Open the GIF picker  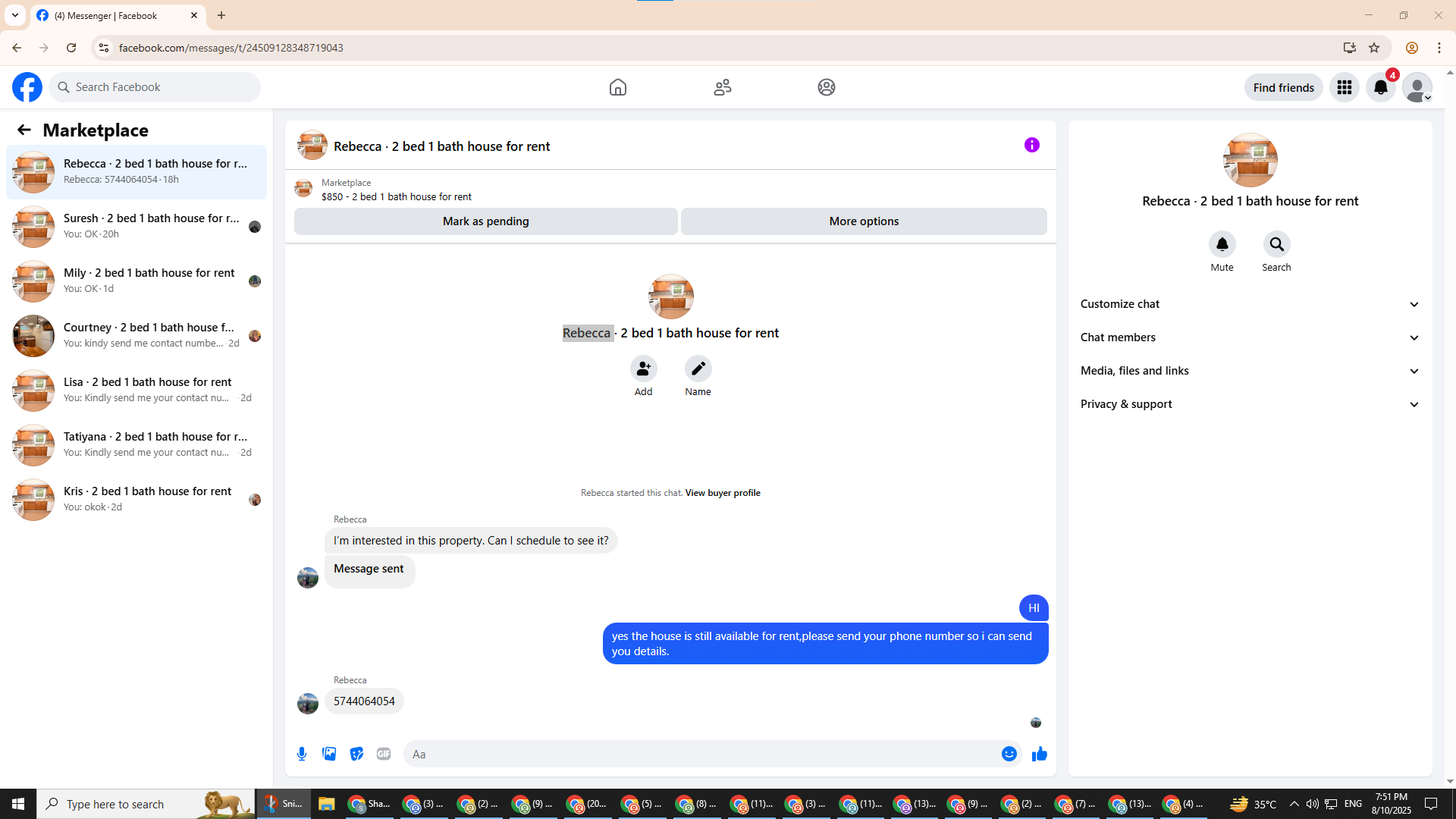[384, 754]
